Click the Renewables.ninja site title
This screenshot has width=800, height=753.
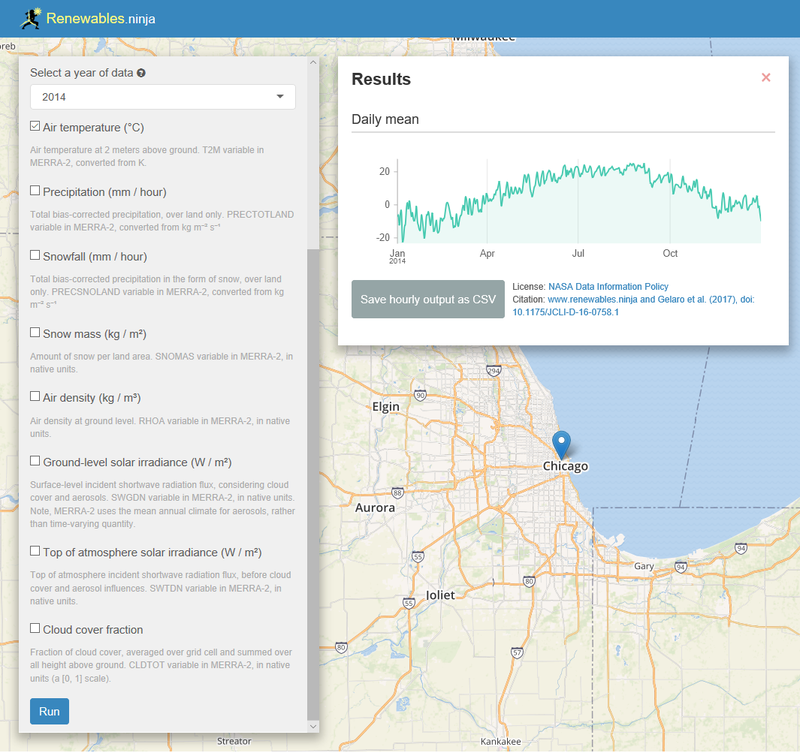coord(101,19)
